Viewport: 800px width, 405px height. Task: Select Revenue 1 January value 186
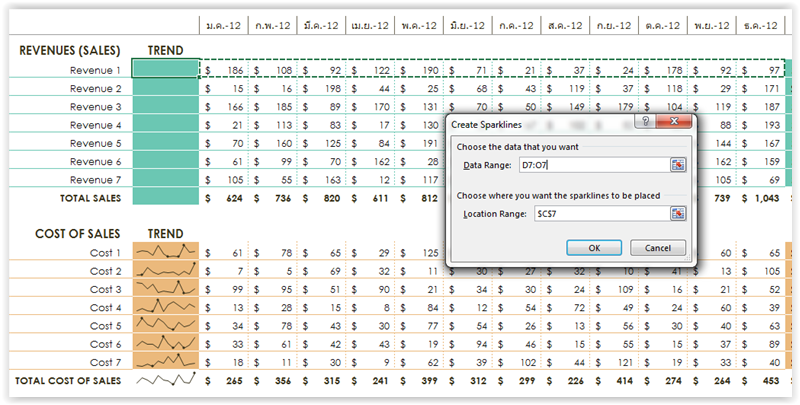coord(235,70)
